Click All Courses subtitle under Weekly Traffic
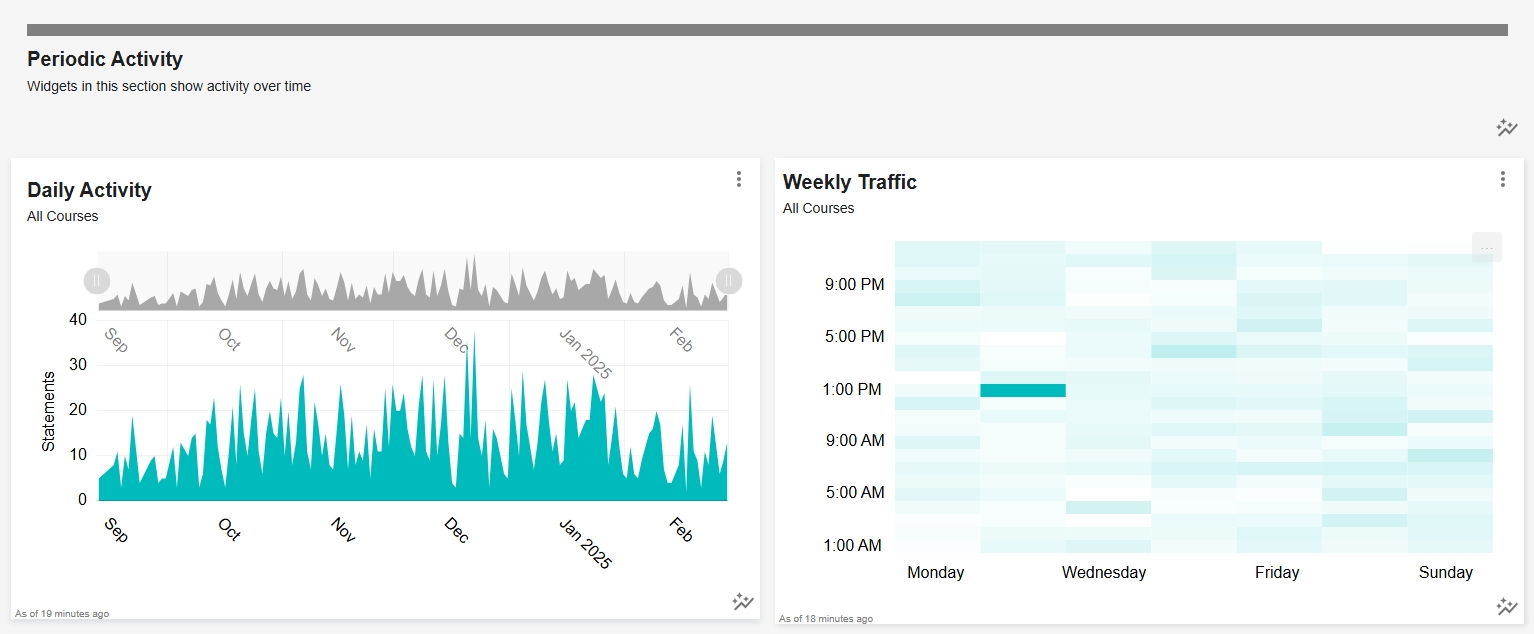 [x=819, y=208]
